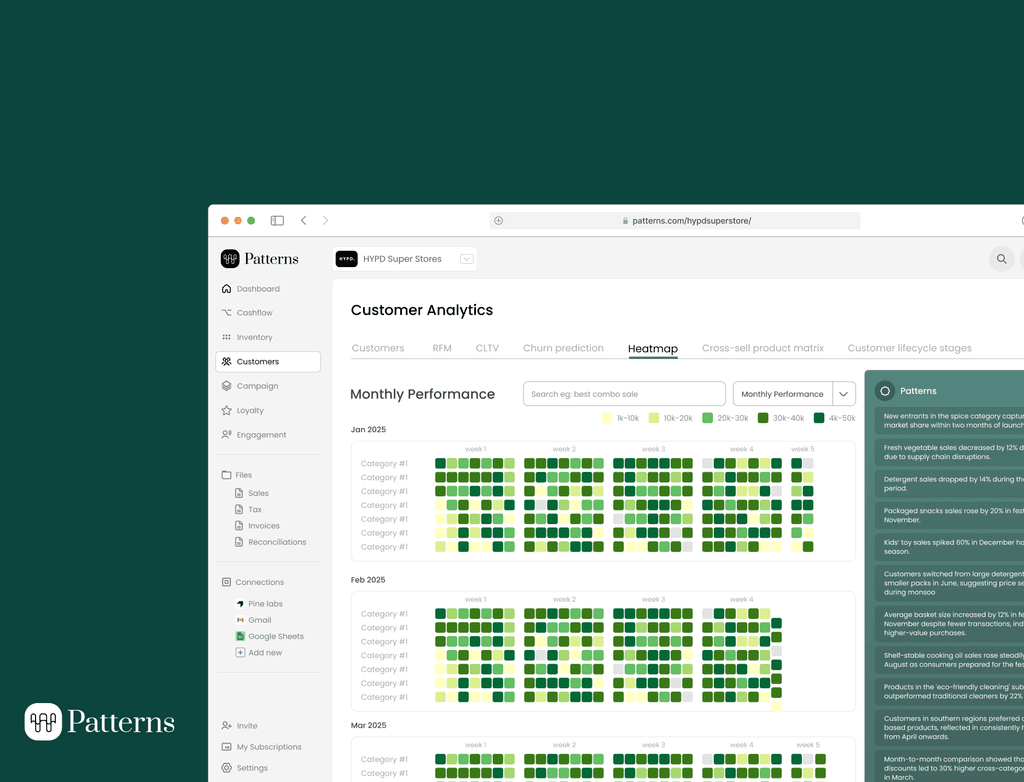Click the plus icon in address bar
Screen dimensions: 1024x782
pos(498,221)
